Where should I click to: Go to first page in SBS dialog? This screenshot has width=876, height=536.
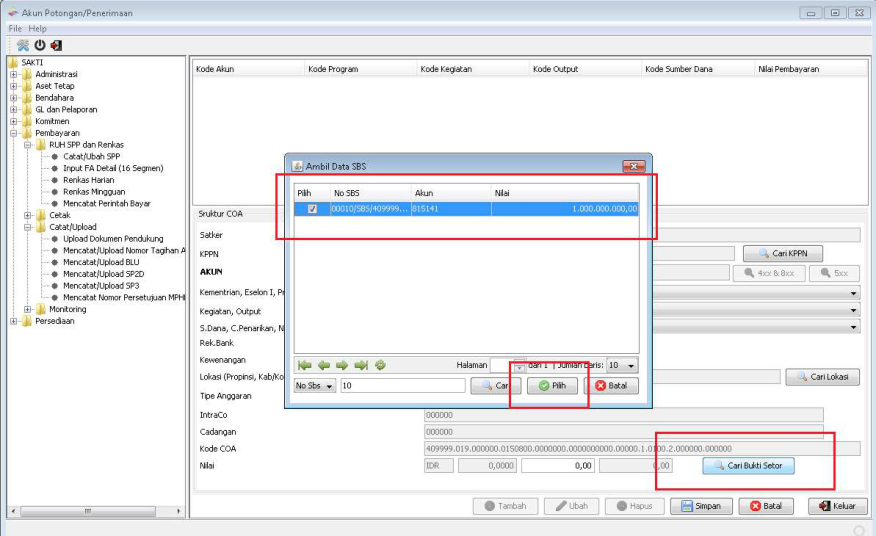pos(304,366)
